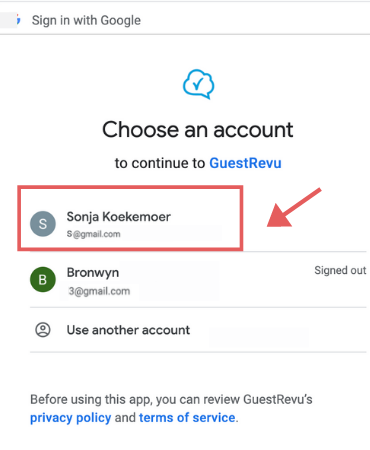Click the gray S avatar circle
This screenshot has width=370, height=450.
(x=43, y=224)
